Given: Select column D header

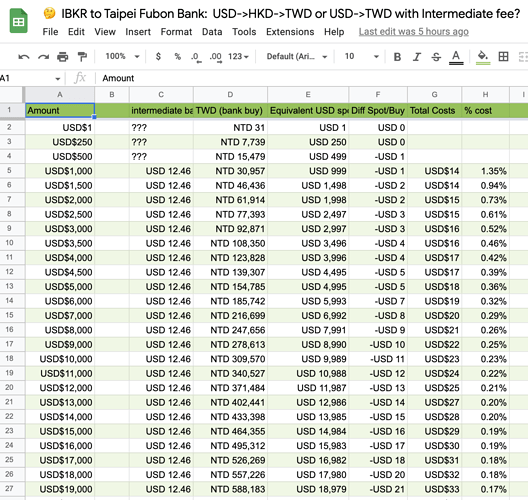Looking at the screenshot, I should pos(230,95).
